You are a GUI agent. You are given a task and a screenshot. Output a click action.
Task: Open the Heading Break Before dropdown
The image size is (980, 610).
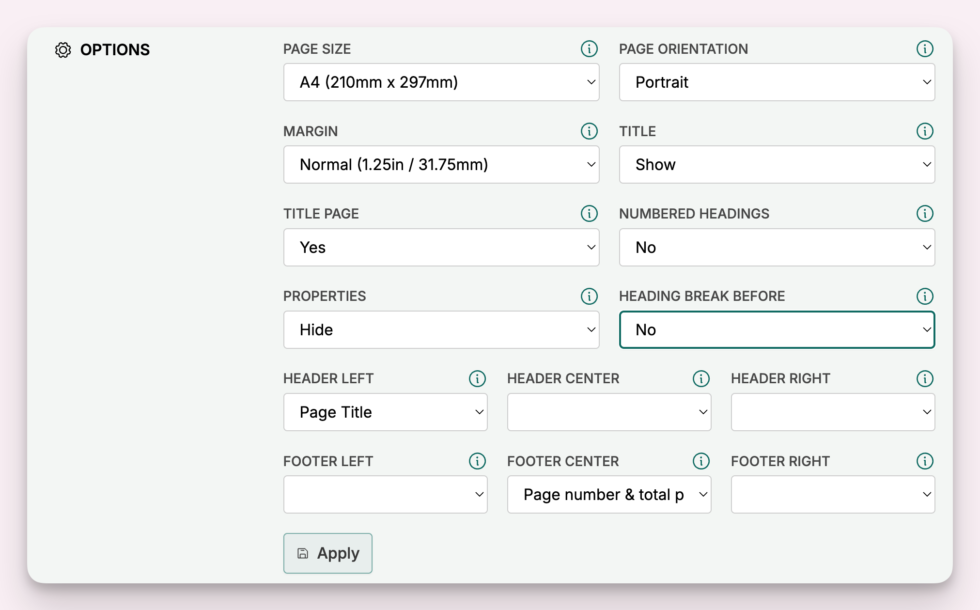click(777, 329)
